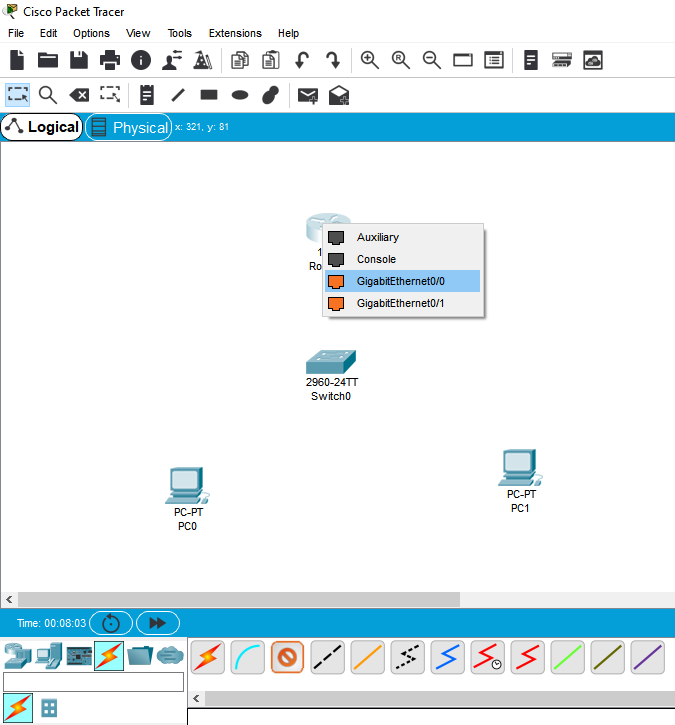The image size is (675, 725).
Task: Click the PC1 computer device
Action: (520, 467)
